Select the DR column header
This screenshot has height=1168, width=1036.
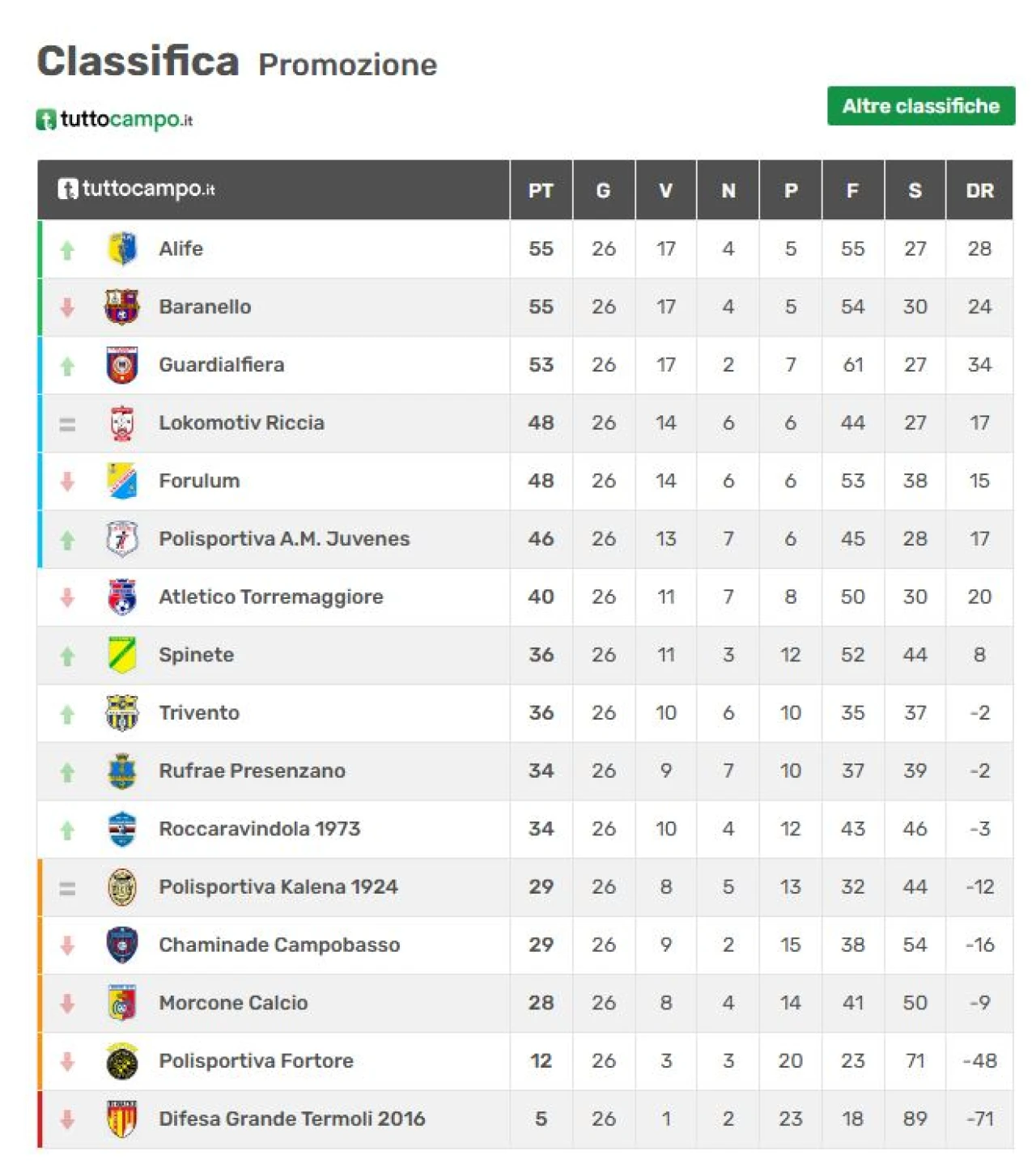979,190
